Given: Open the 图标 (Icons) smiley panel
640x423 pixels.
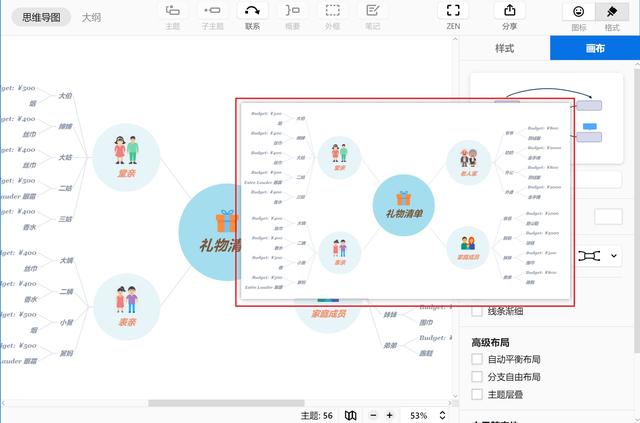Looking at the screenshot, I should pyautogui.click(x=578, y=16).
